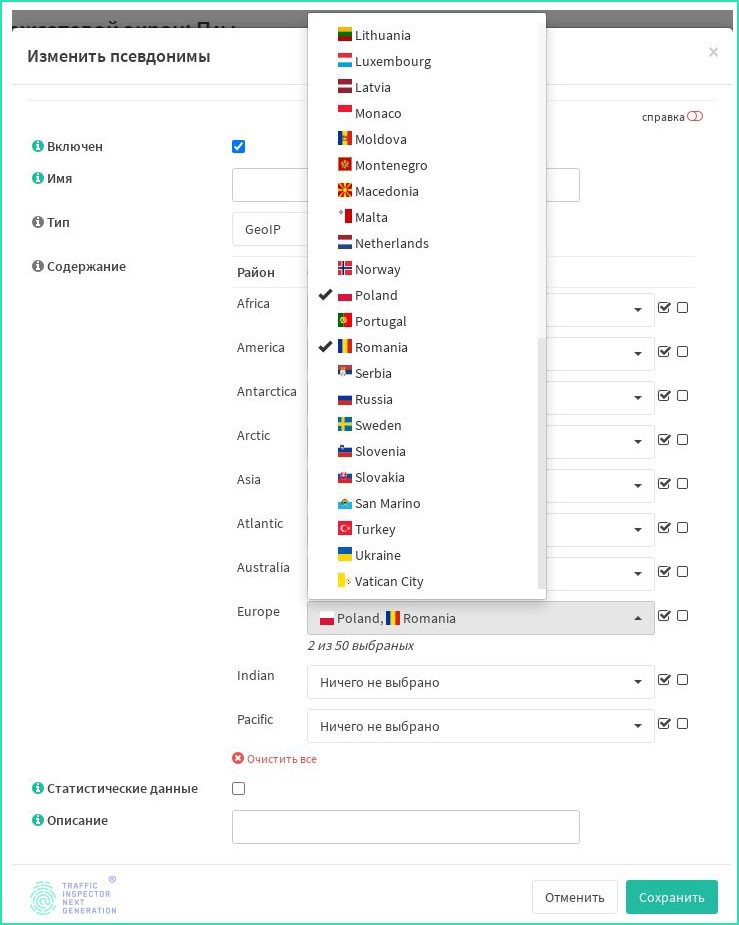Viewport: 739px width, 925px height.
Task: Select all countries icon in Europe row
Action: tap(664, 615)
